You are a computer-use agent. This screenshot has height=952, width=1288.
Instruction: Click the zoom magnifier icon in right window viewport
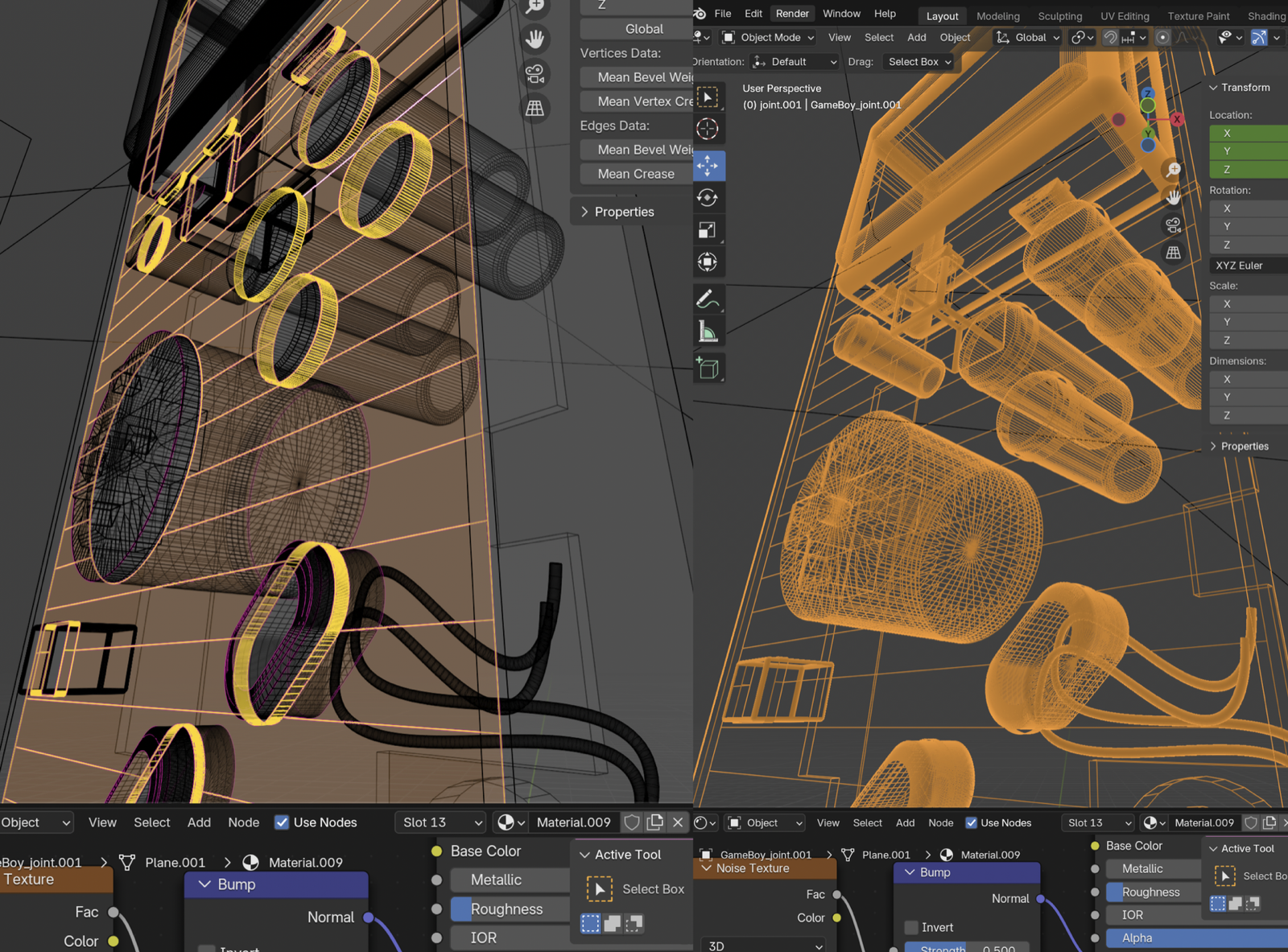[1174, 170]
